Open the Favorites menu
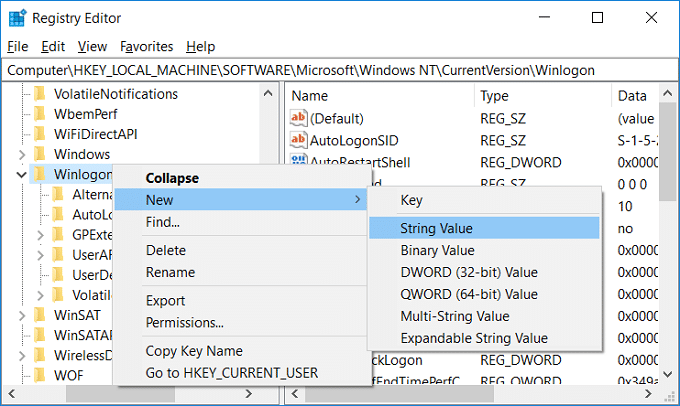The image size is (680, 406). pos(146,46)
